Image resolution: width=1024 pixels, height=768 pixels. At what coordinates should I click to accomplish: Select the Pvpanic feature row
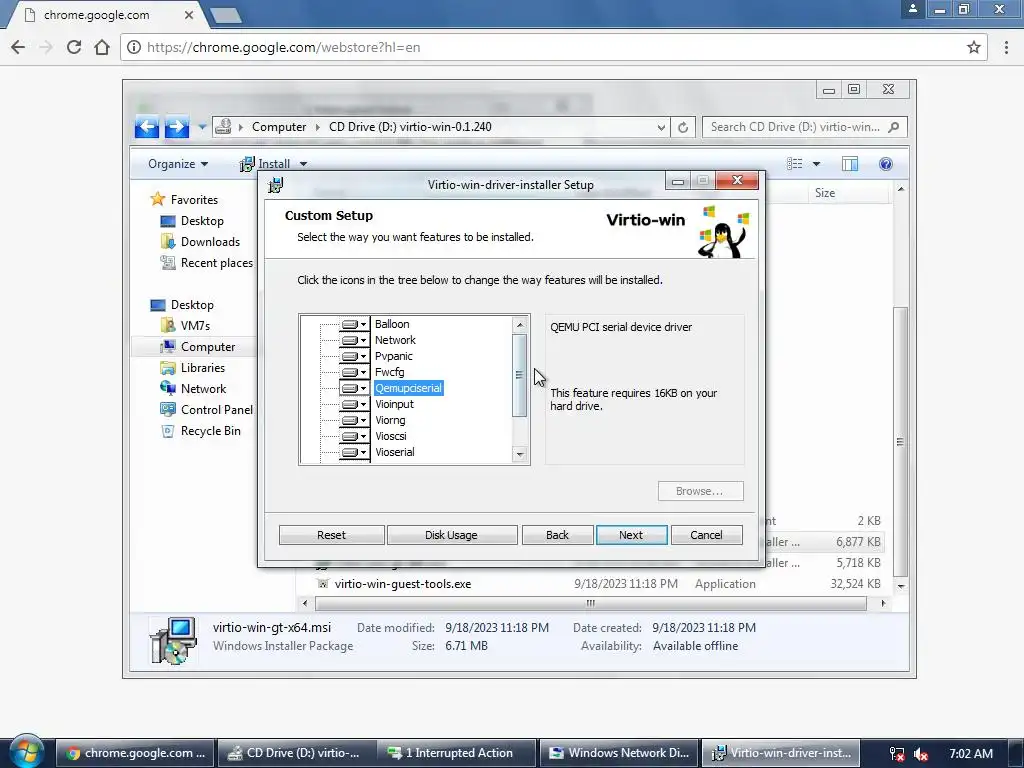pyautogui.click(x=394, y=357)
